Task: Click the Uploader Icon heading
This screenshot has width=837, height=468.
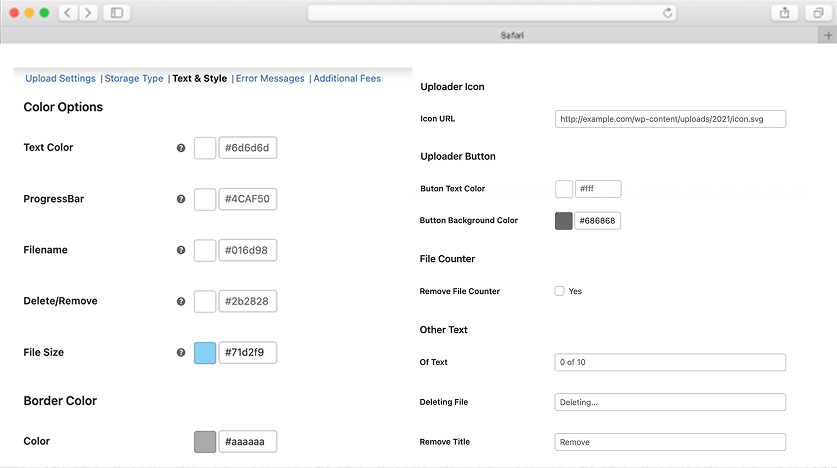Action: 452,87
